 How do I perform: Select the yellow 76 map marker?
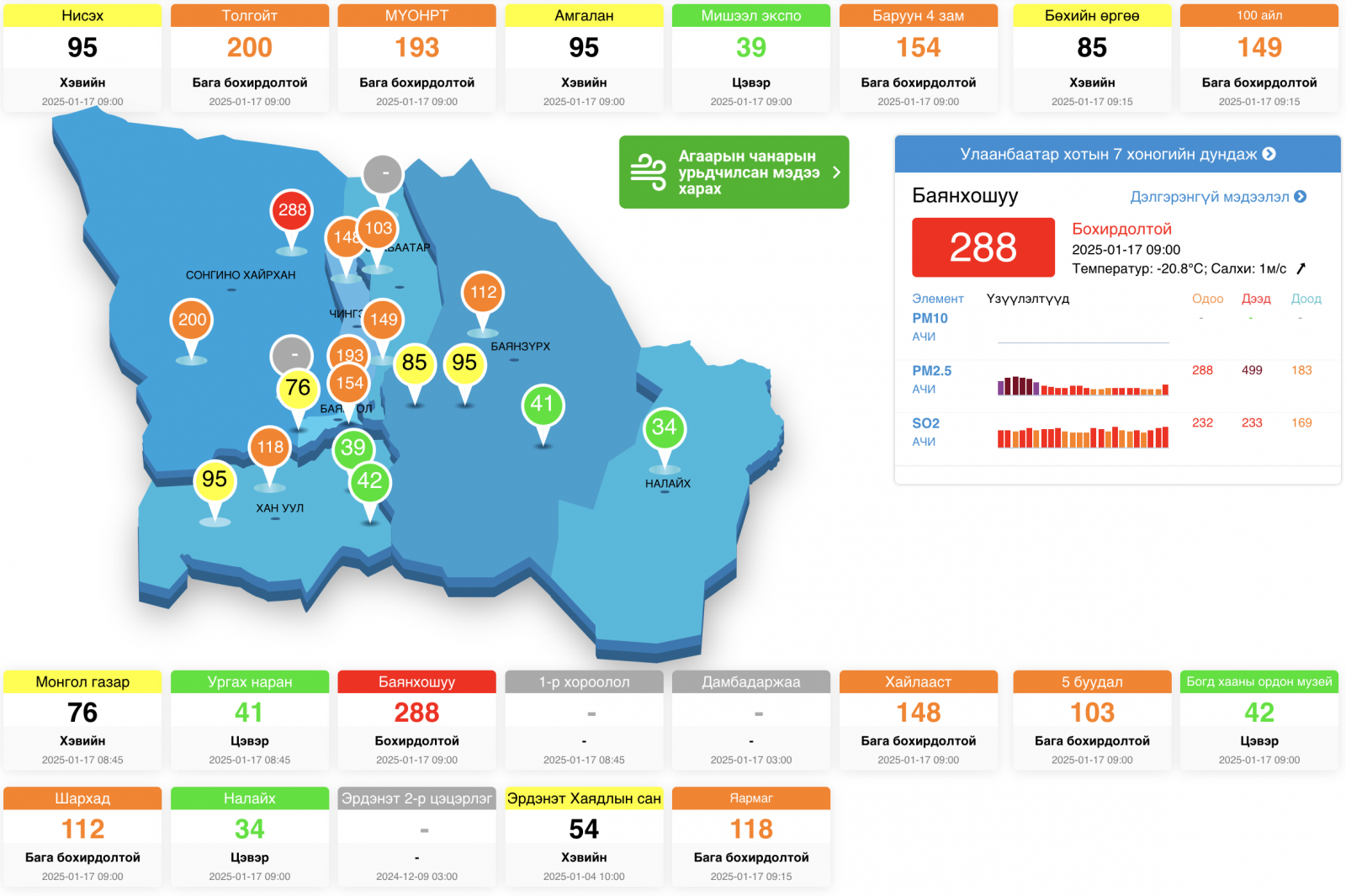[298, 388]
